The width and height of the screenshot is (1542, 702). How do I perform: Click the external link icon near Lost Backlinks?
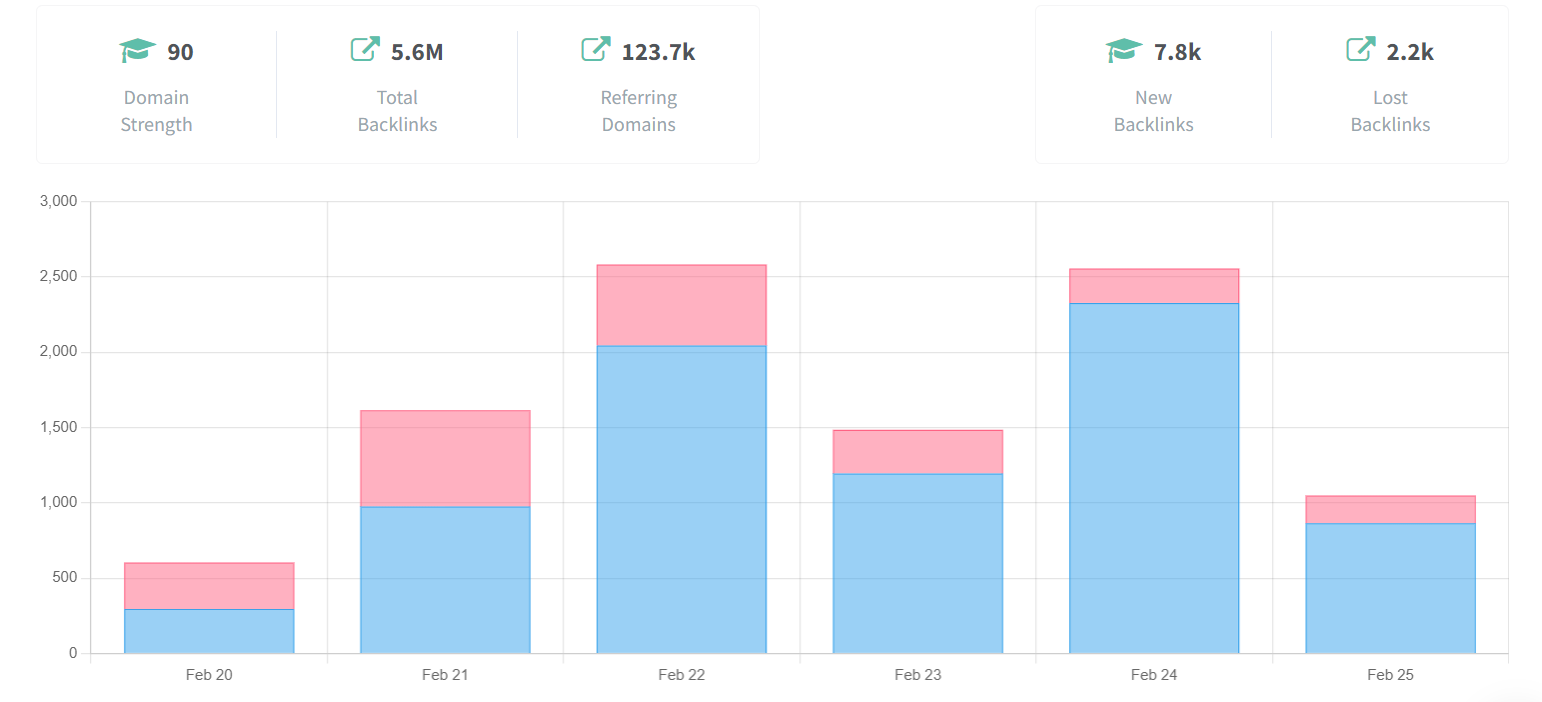tap(1359, 48)
